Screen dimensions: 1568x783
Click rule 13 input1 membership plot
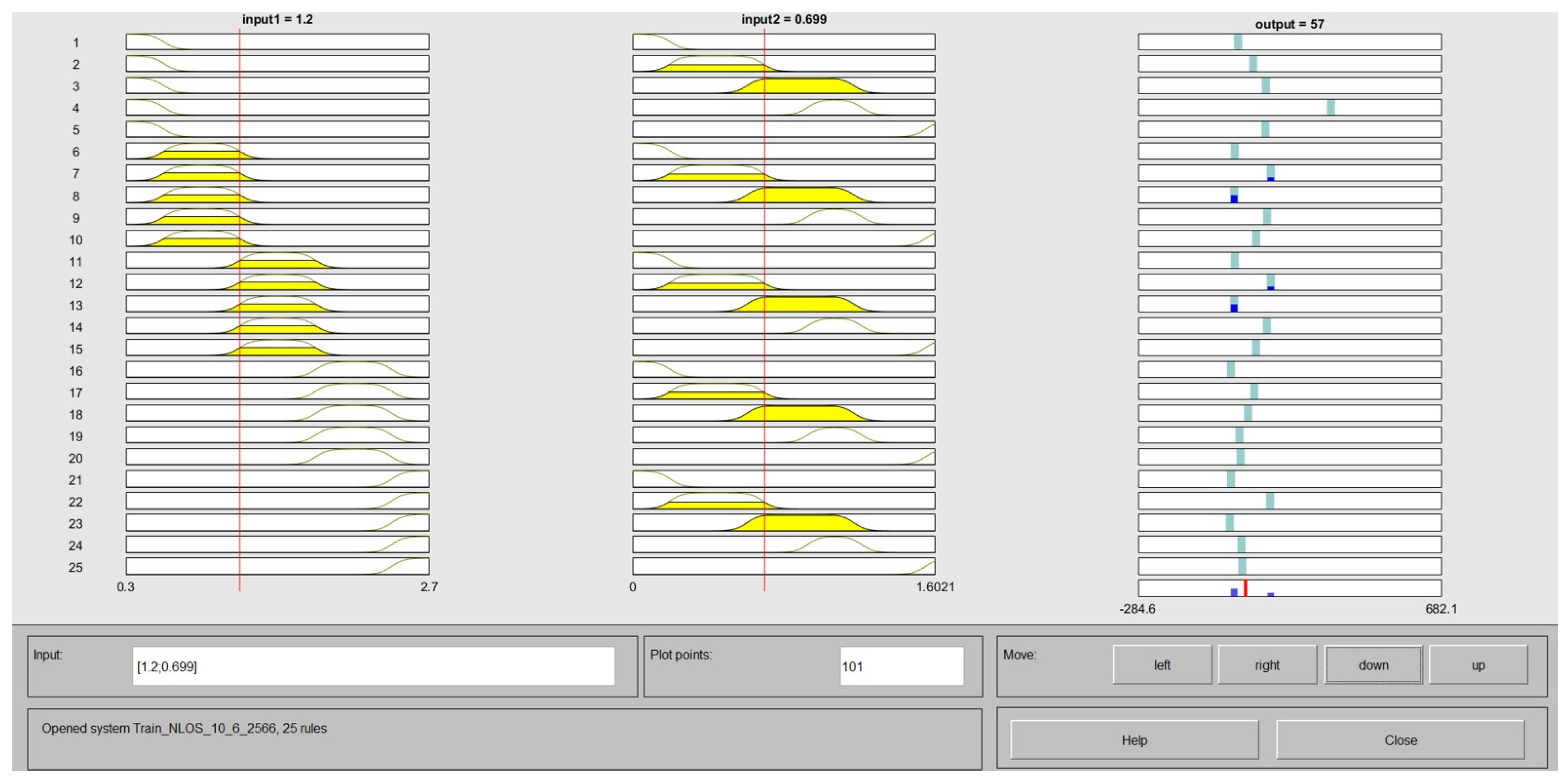click(277, 304)
